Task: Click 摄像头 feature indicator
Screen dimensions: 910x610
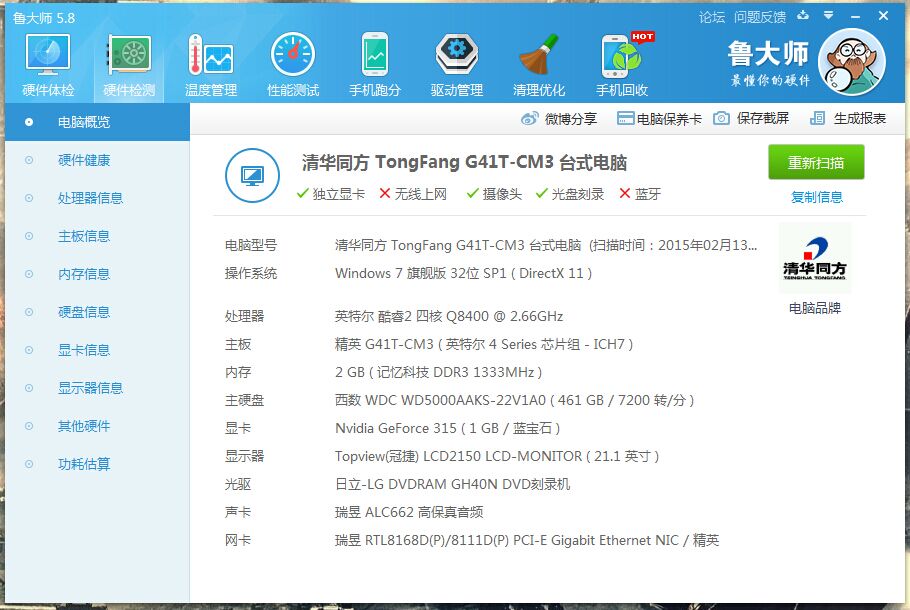Action: (494, 194)
